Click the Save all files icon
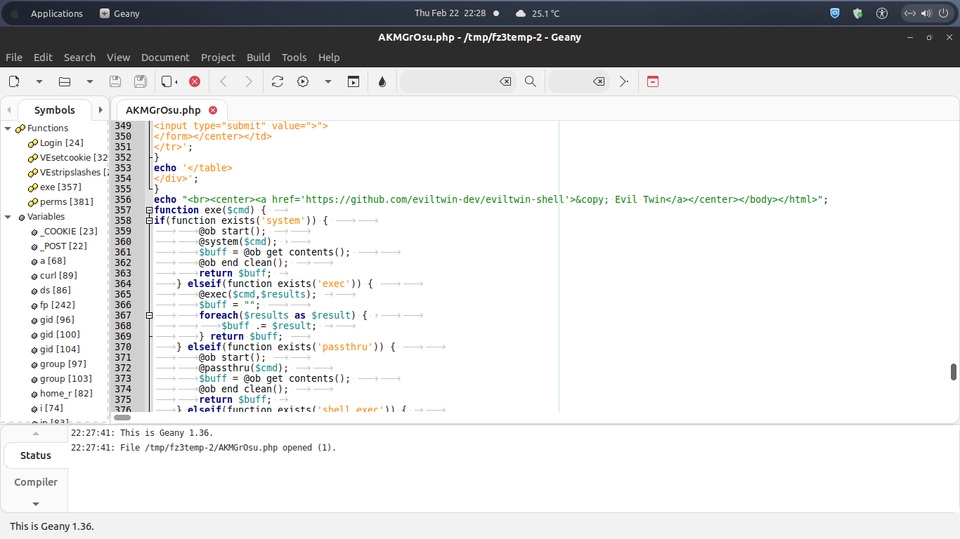960x539 pixels. click(140, 81)
